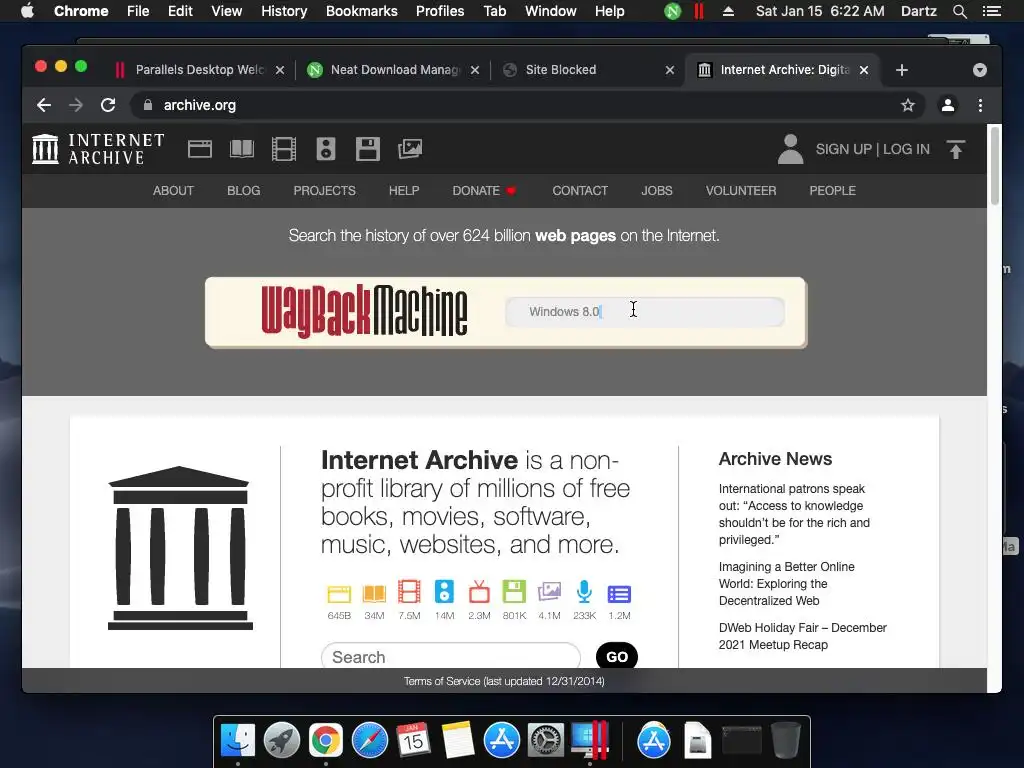
Task: Open the BLOG nav link
Action: (x=244, y=191)
